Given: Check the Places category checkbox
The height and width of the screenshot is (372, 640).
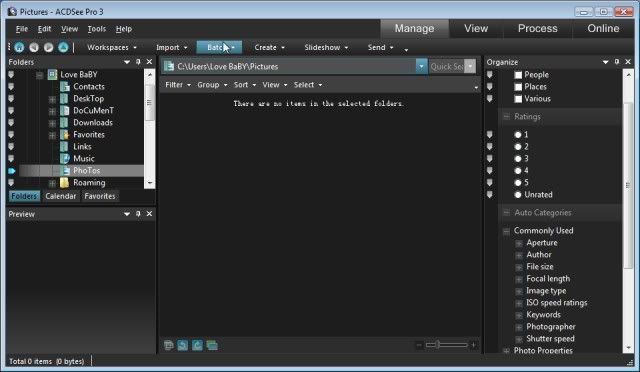Looking at the screenshot, I should click(x=518, y=87).
